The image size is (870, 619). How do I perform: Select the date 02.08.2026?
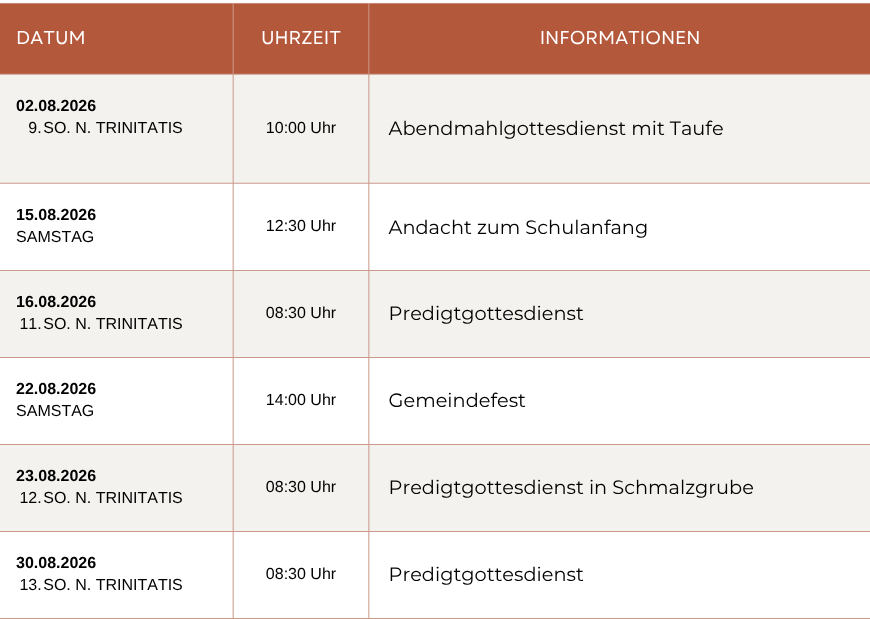pos(56,105)
